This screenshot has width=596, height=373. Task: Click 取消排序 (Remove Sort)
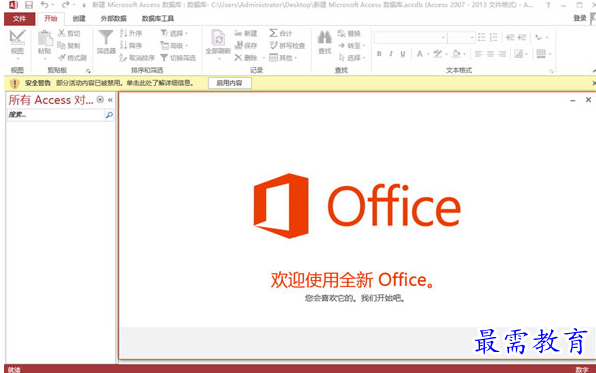(137, 58)
